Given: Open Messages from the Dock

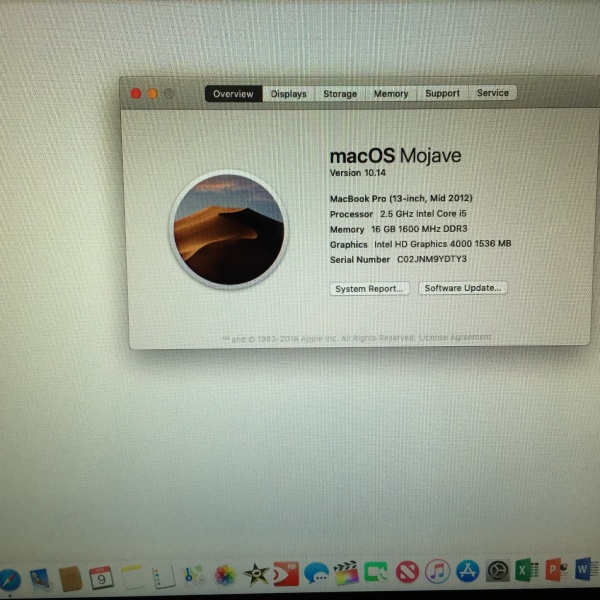Looking at the screenshot, I should 316,574.
